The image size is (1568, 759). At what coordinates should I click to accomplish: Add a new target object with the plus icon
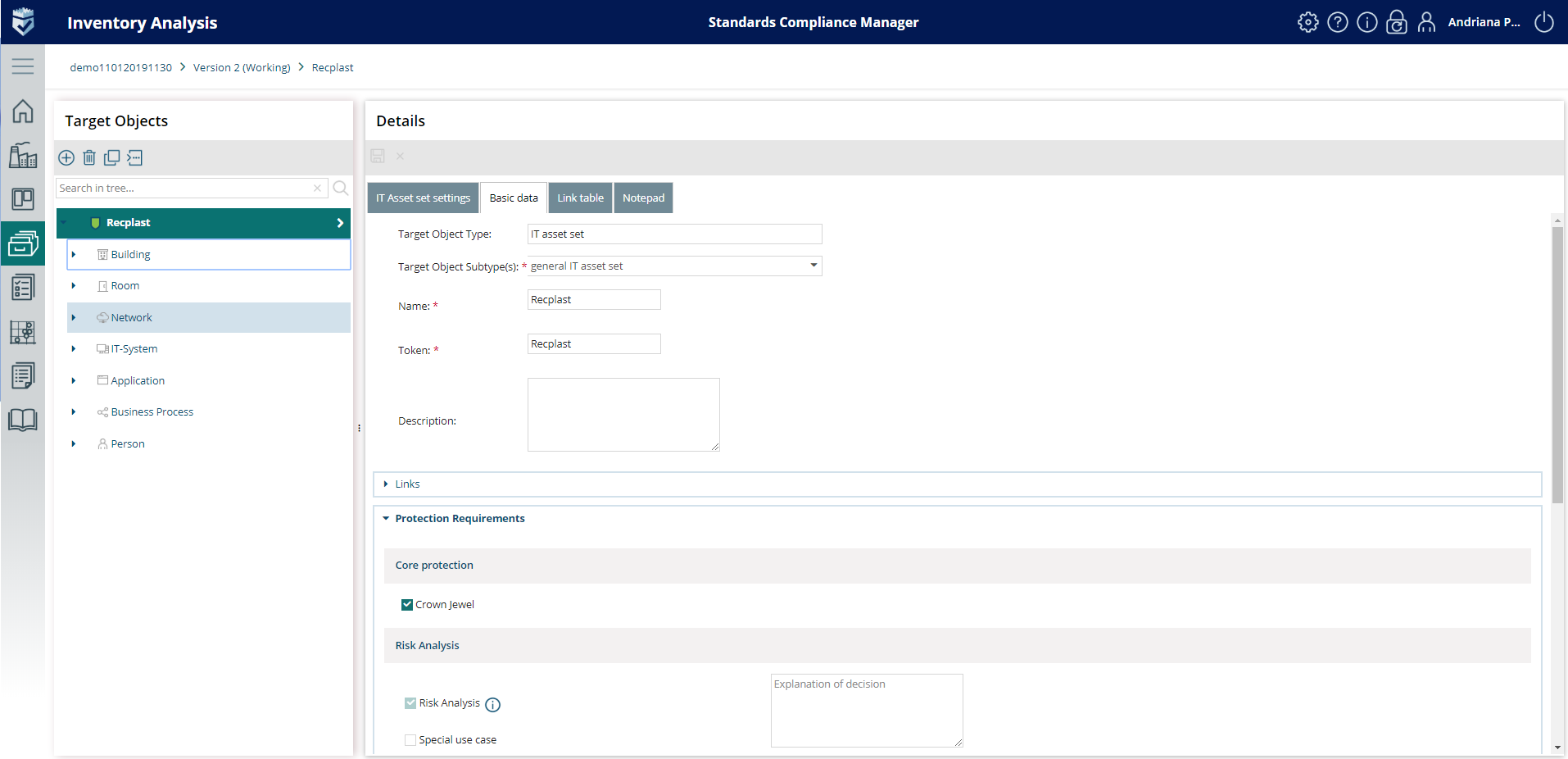(66, 157)
